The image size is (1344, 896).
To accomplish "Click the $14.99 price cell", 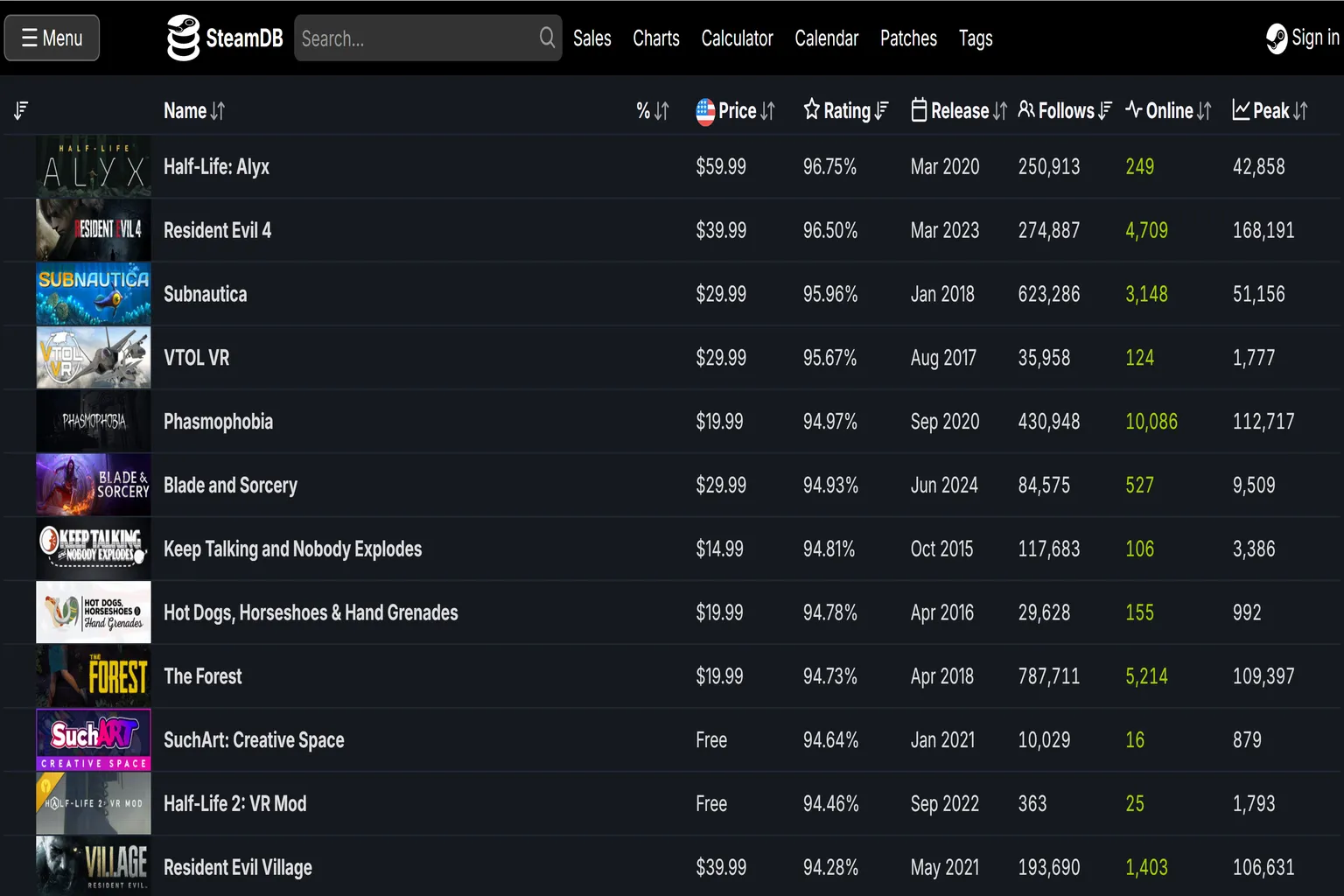I will coord(719,549).
